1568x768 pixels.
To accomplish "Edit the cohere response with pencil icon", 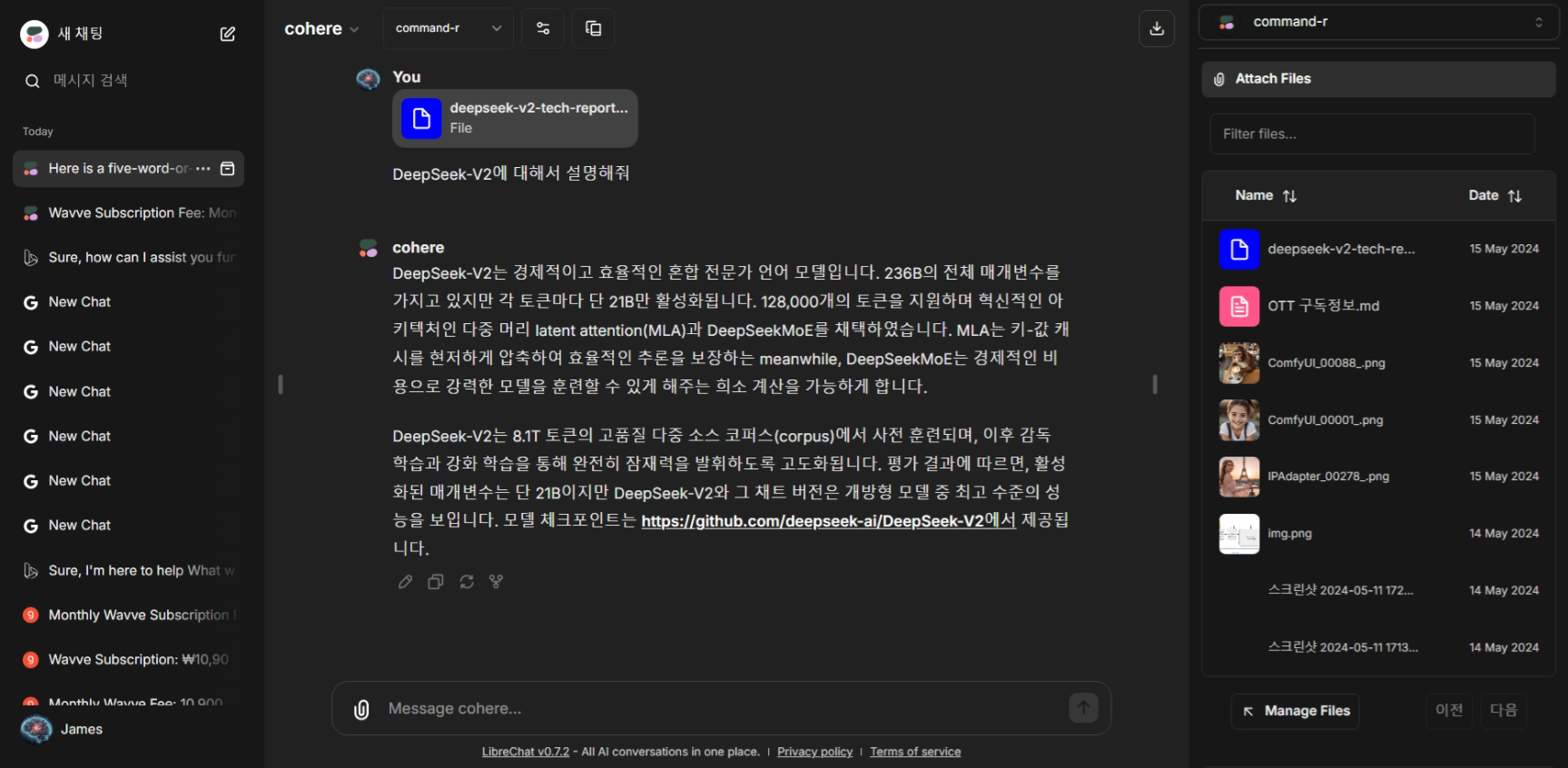I will 405,582.
